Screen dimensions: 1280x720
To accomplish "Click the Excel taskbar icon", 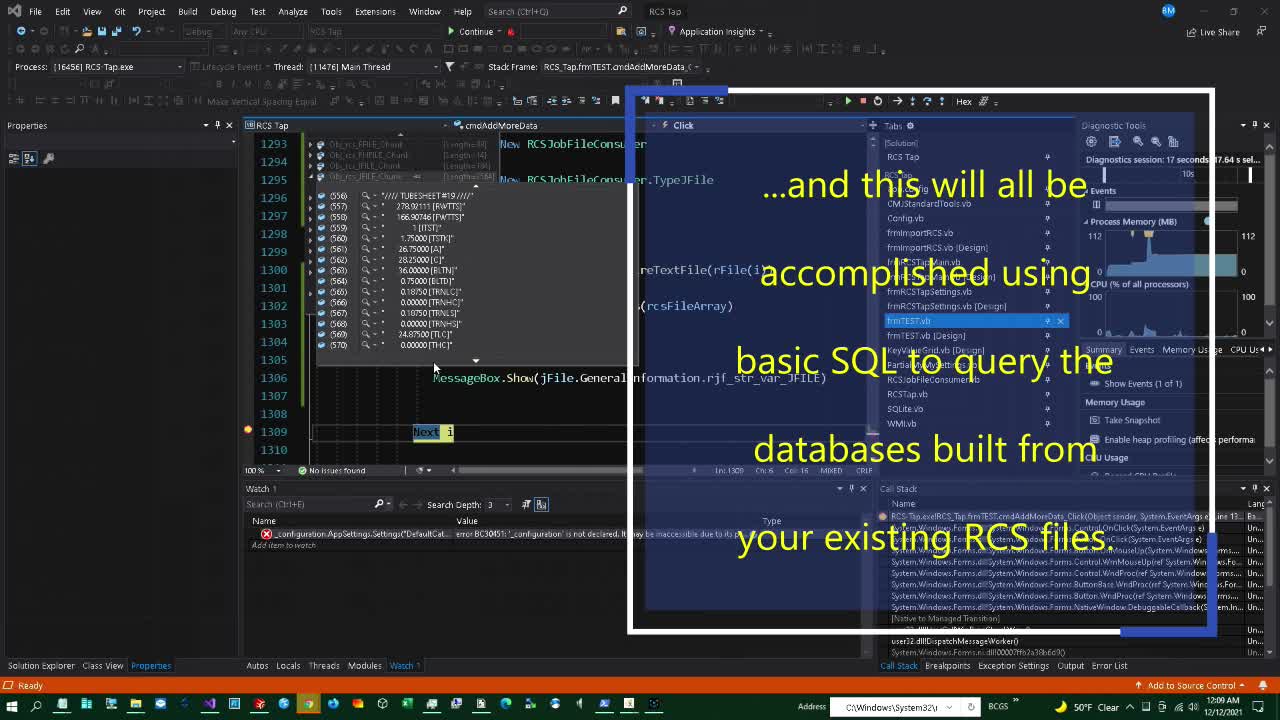I will point(407,705).
